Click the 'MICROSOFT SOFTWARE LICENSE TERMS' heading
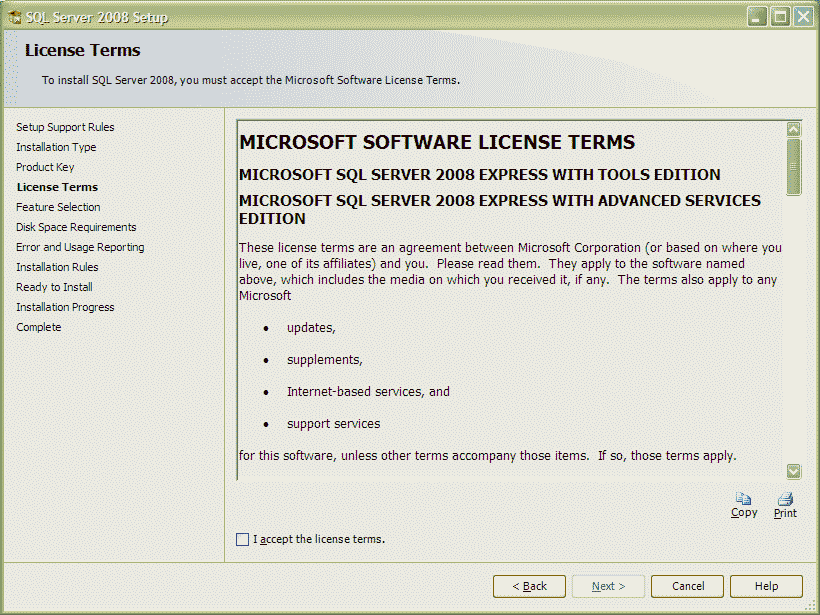820x615 pixels. pyautogui.click(x=437, y=142)
